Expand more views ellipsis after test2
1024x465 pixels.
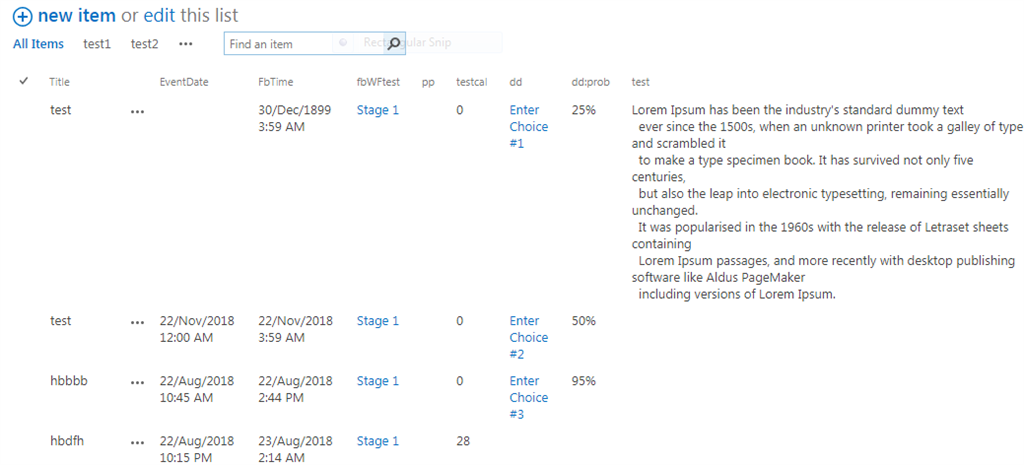point(185,44)
